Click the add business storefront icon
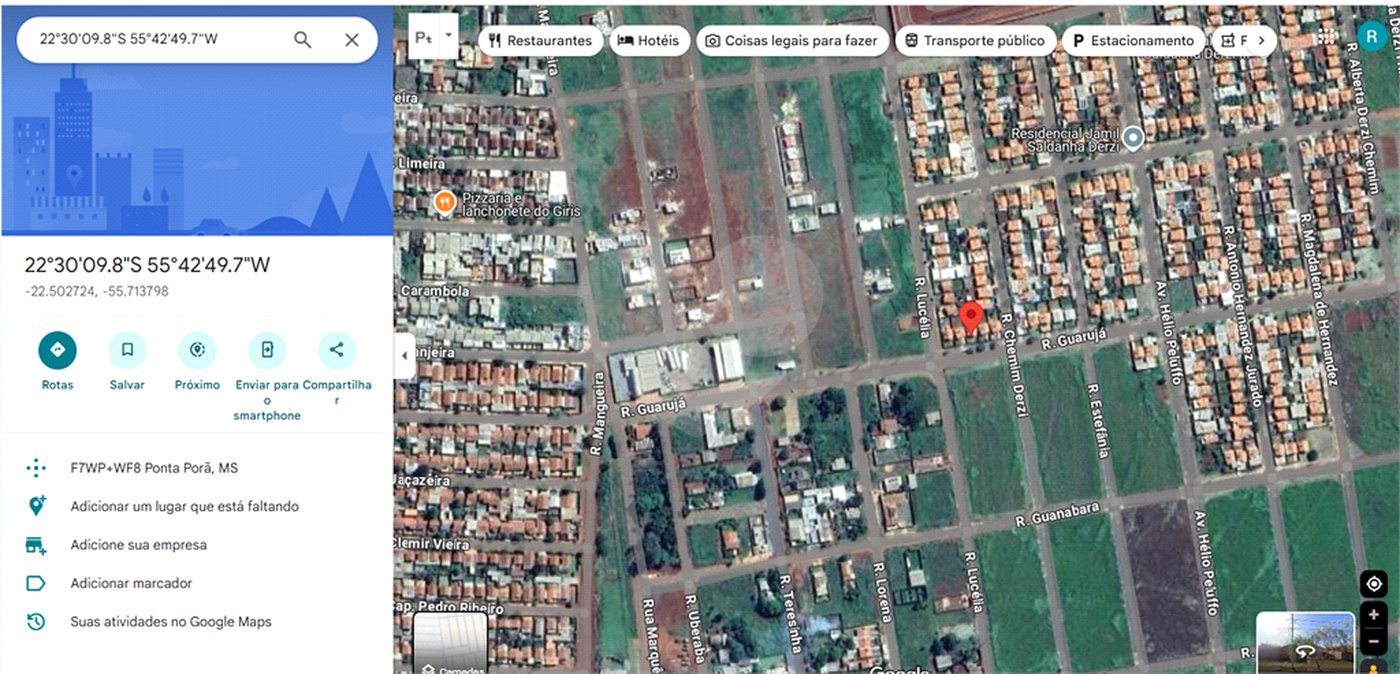The height and width of the screenshot is (674, 1400). pos(36,545)
